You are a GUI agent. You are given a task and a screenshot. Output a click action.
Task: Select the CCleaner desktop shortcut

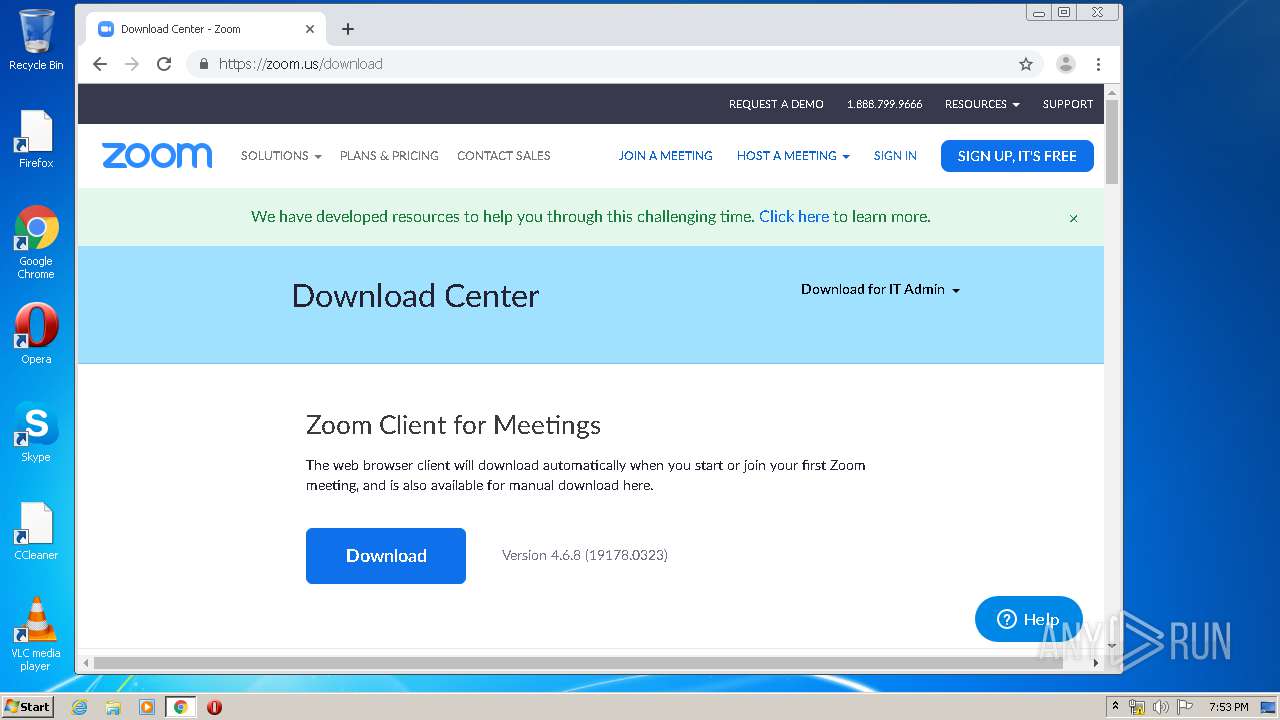(x=36, y=530)
